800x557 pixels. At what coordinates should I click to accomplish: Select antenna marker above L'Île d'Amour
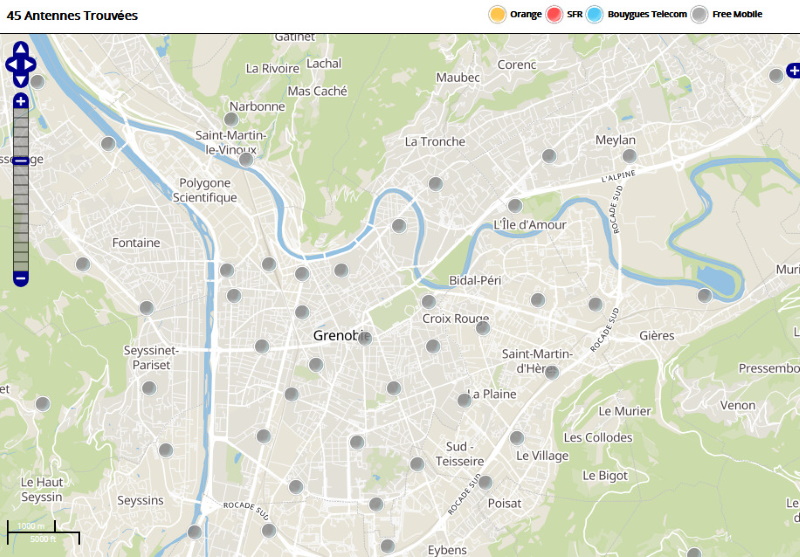click(515, 205)
